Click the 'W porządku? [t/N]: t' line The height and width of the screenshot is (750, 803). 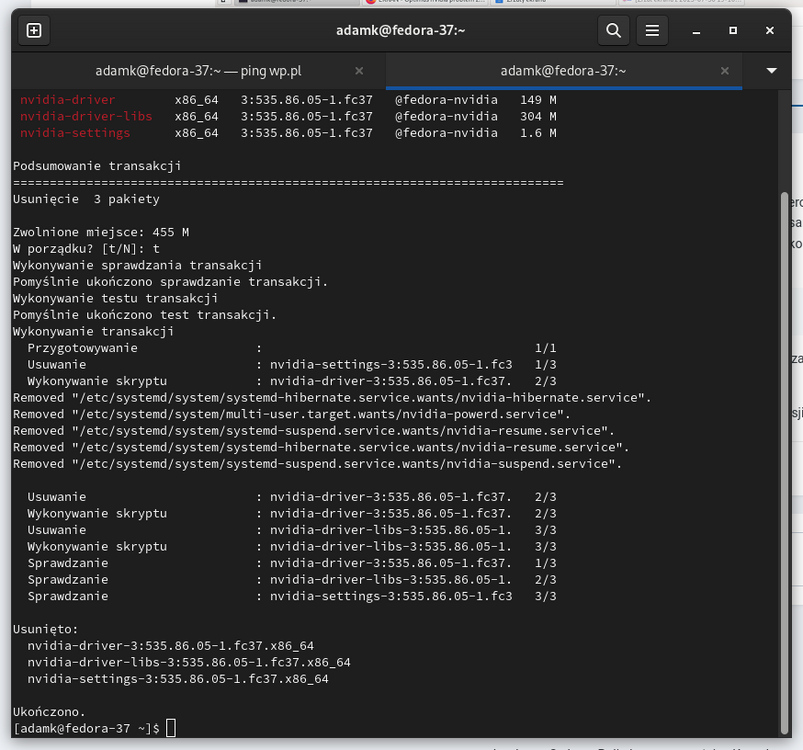86,248
